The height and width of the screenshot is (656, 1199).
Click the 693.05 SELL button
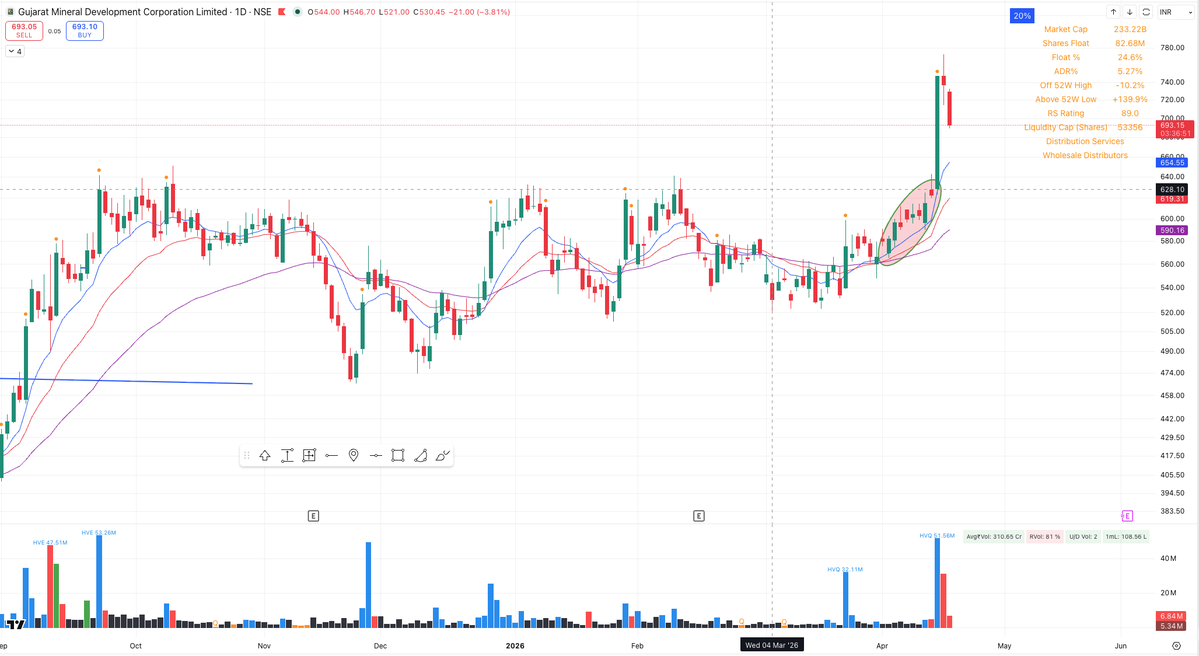[24, 31]
